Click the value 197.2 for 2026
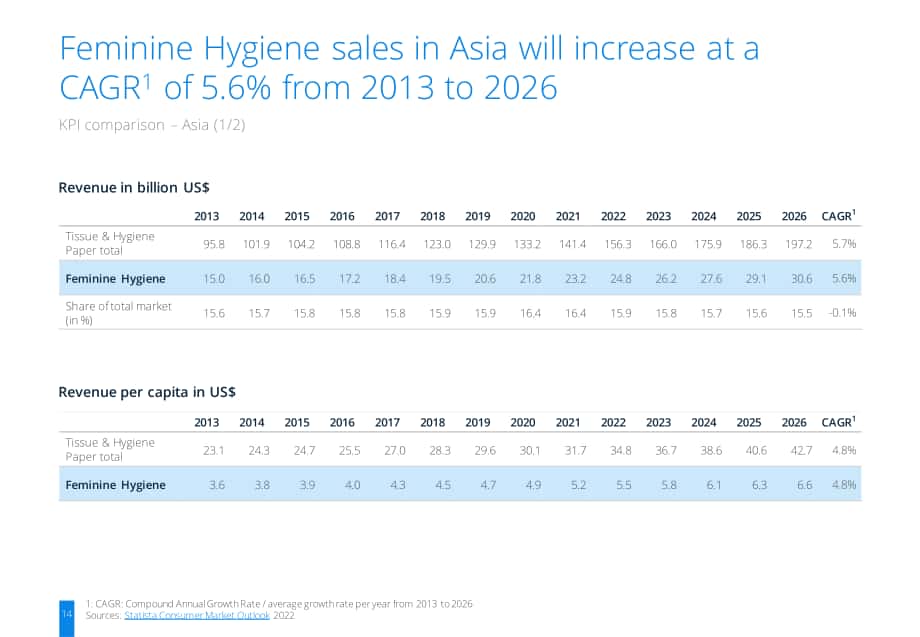The height and width of the screenshot is (637, 920). (799, 244)
